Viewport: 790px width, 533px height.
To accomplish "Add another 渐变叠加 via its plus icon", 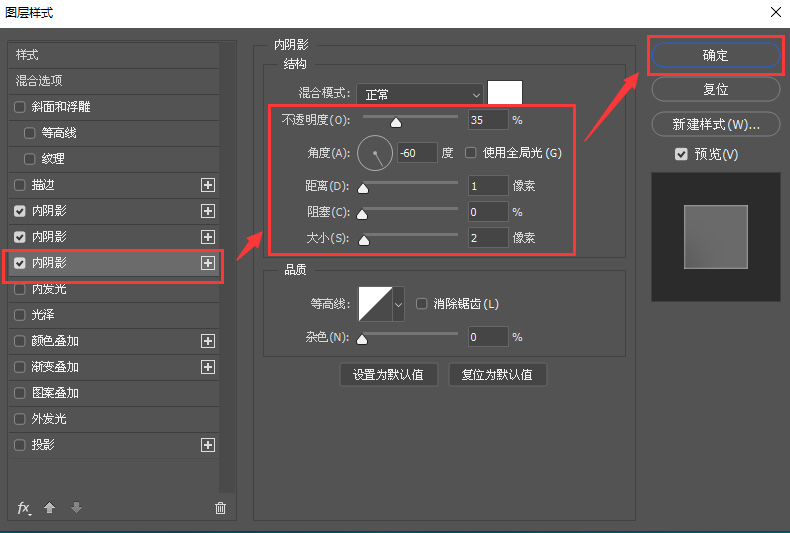I will [208, 367].
